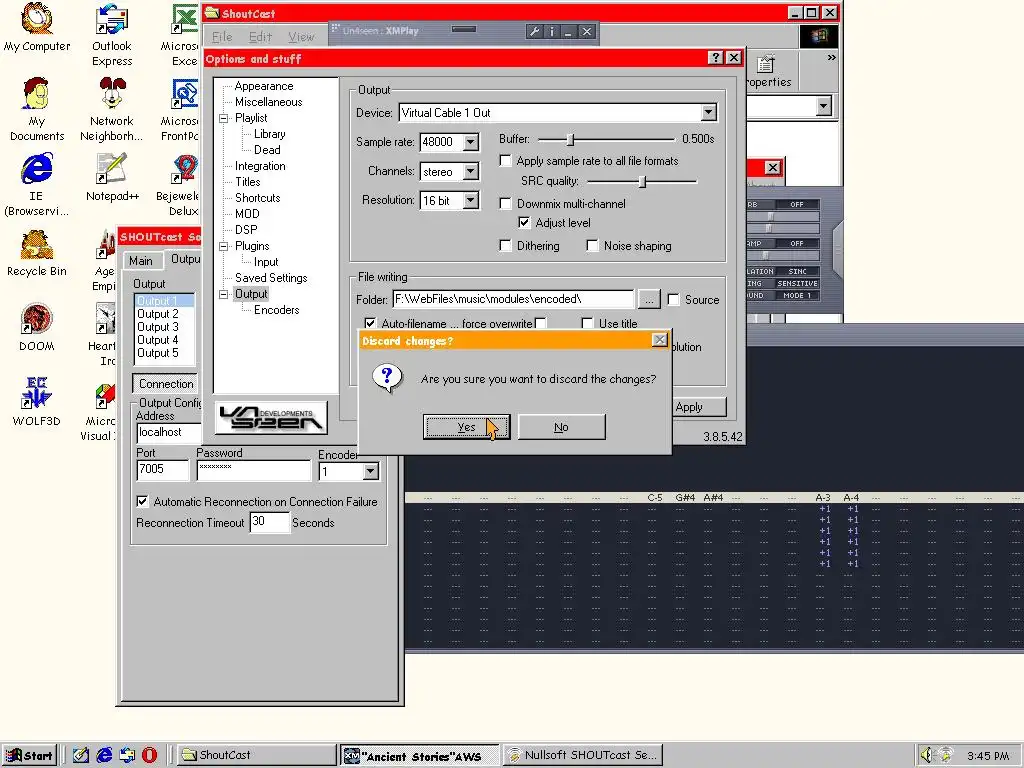The image size is (1024, 768).
Task: Select the Connection tab in SHOUTcast Source
Action: click(166, 384)
